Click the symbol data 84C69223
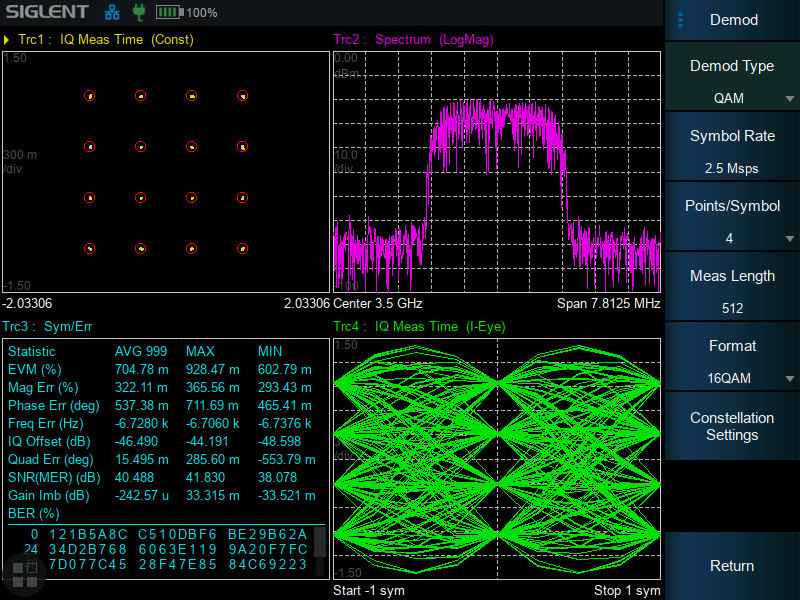This screenshot has height=600, width=800. [x=268, y=564]
